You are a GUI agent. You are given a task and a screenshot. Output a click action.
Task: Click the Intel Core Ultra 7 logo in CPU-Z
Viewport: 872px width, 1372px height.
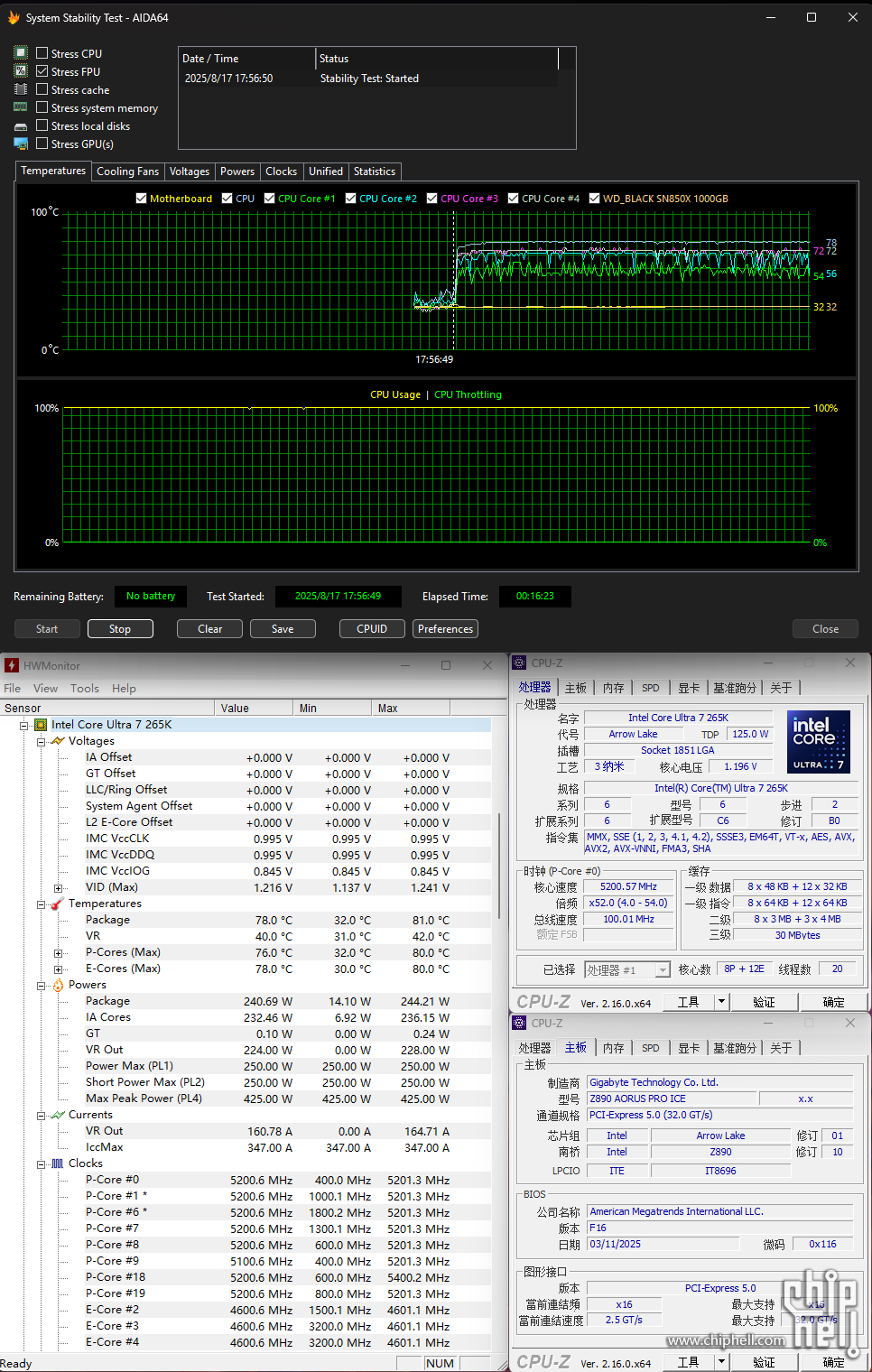click(819, 742)
